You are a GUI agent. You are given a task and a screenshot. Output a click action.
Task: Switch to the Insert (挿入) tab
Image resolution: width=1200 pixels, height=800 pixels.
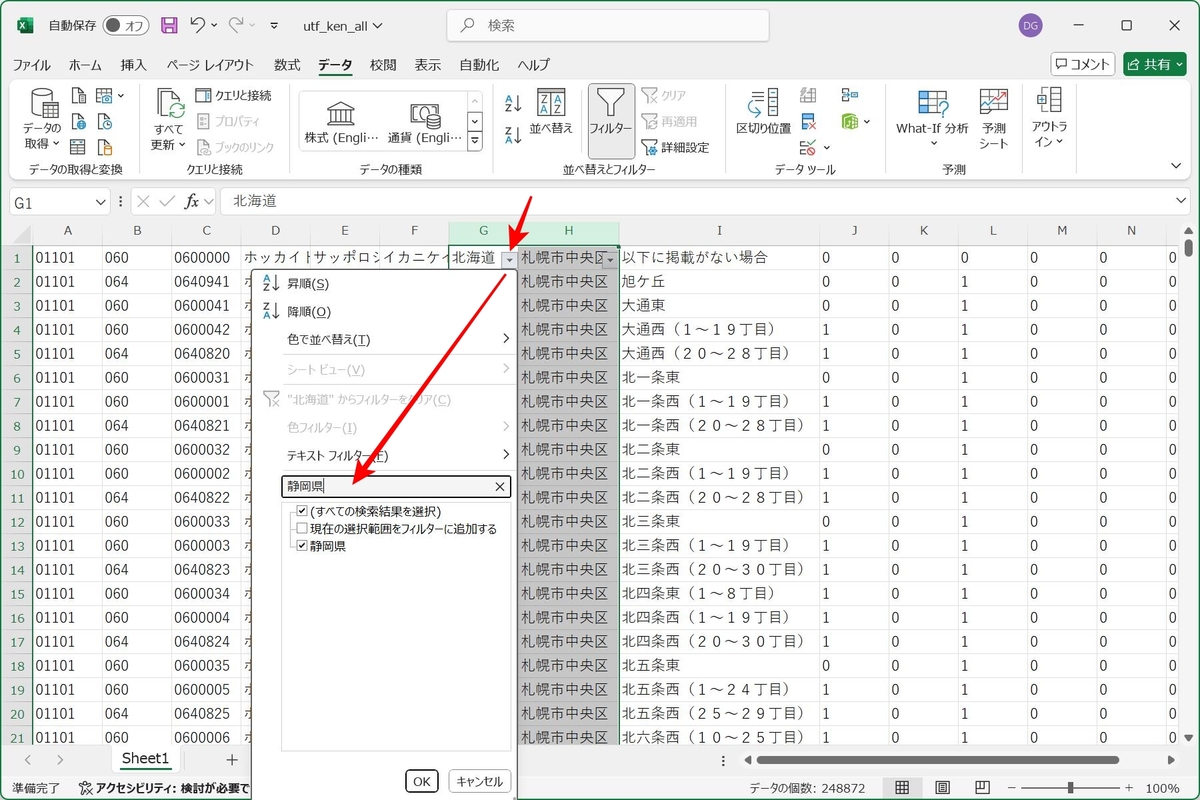[x=133, y=65]
